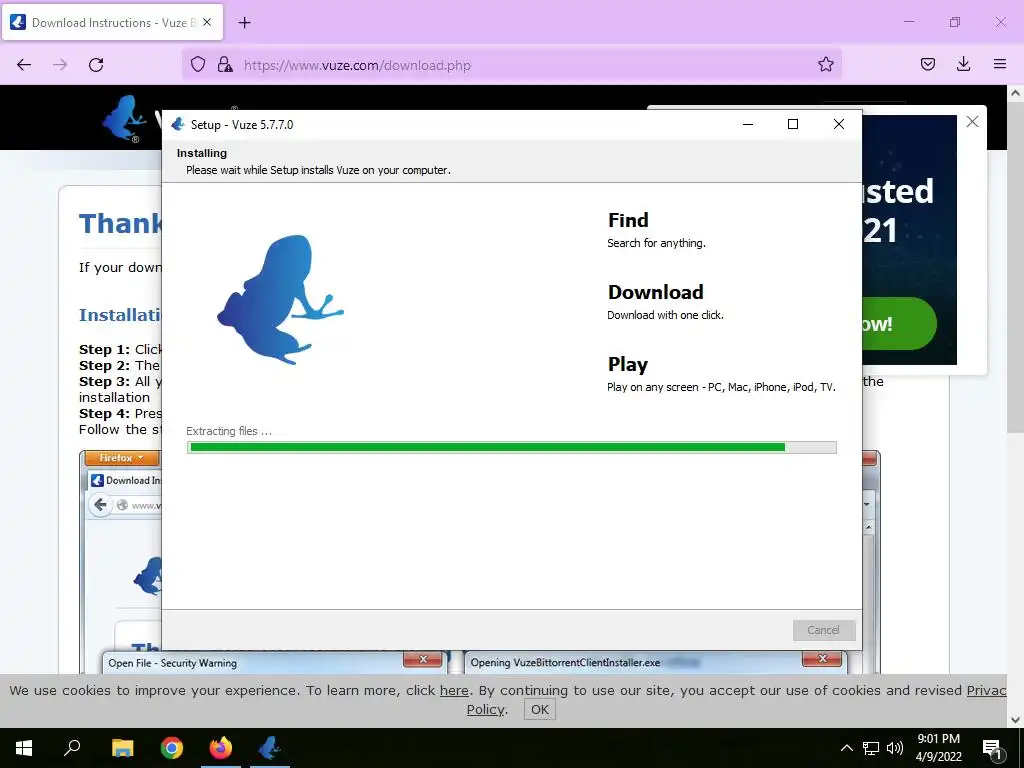This screenshot has width=1024, height=768.
Task: Click 'Extracting files ...' status text
Action: tap(229, 431)
